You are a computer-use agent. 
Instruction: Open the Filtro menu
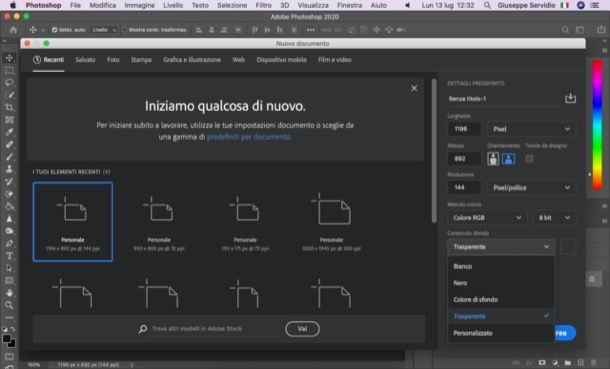tap(263, 5)
